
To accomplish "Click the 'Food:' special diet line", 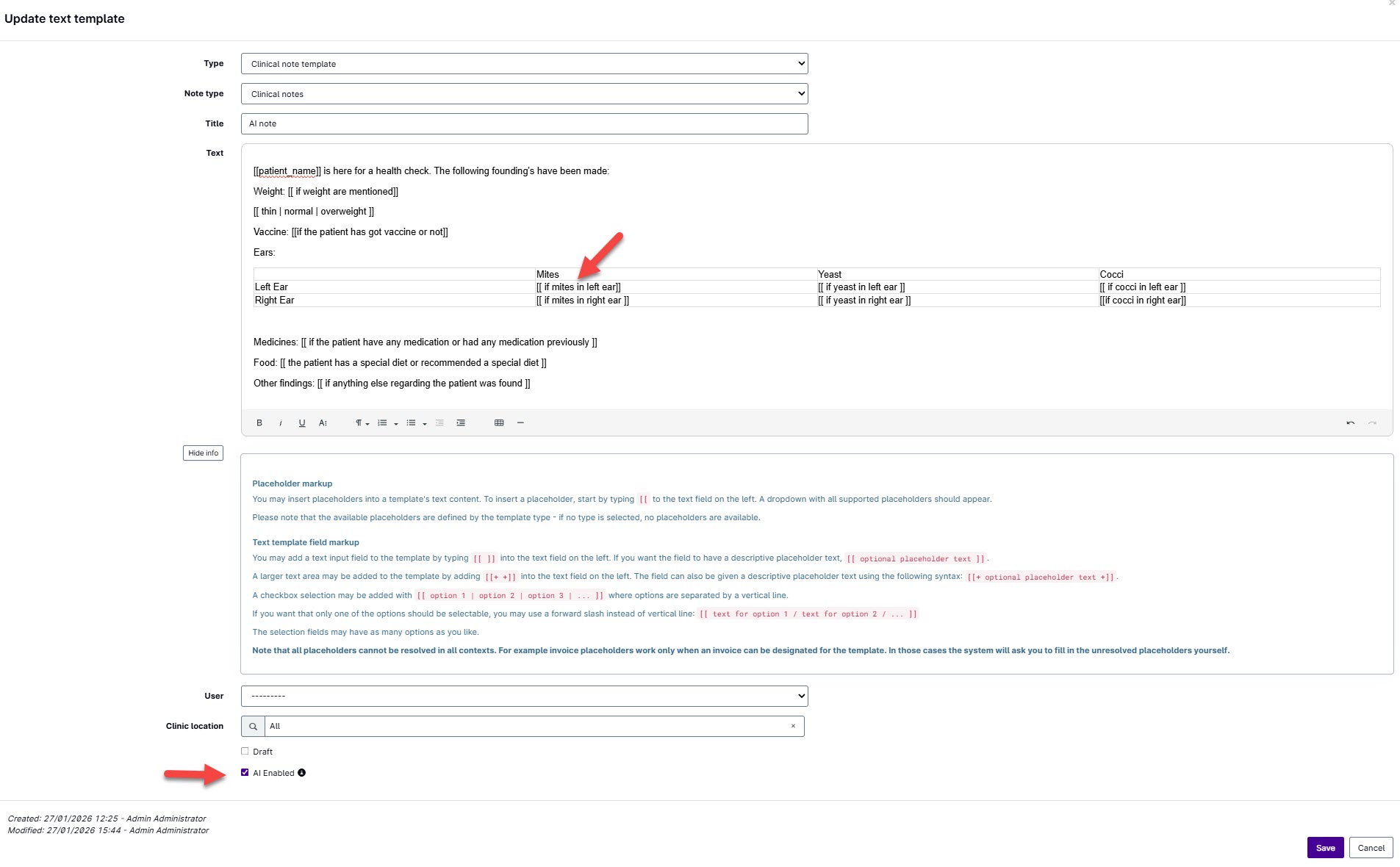I will [400, 363].
